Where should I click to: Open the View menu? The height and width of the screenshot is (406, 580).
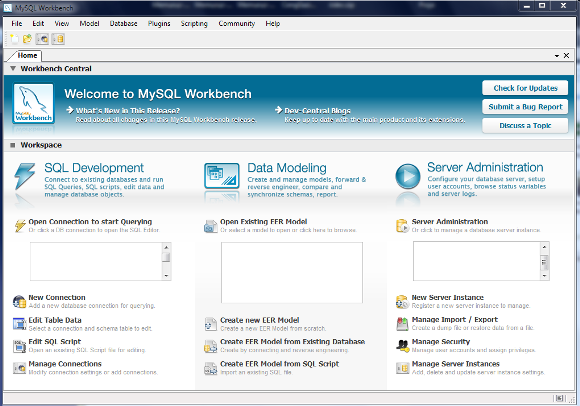coord(62,24)
